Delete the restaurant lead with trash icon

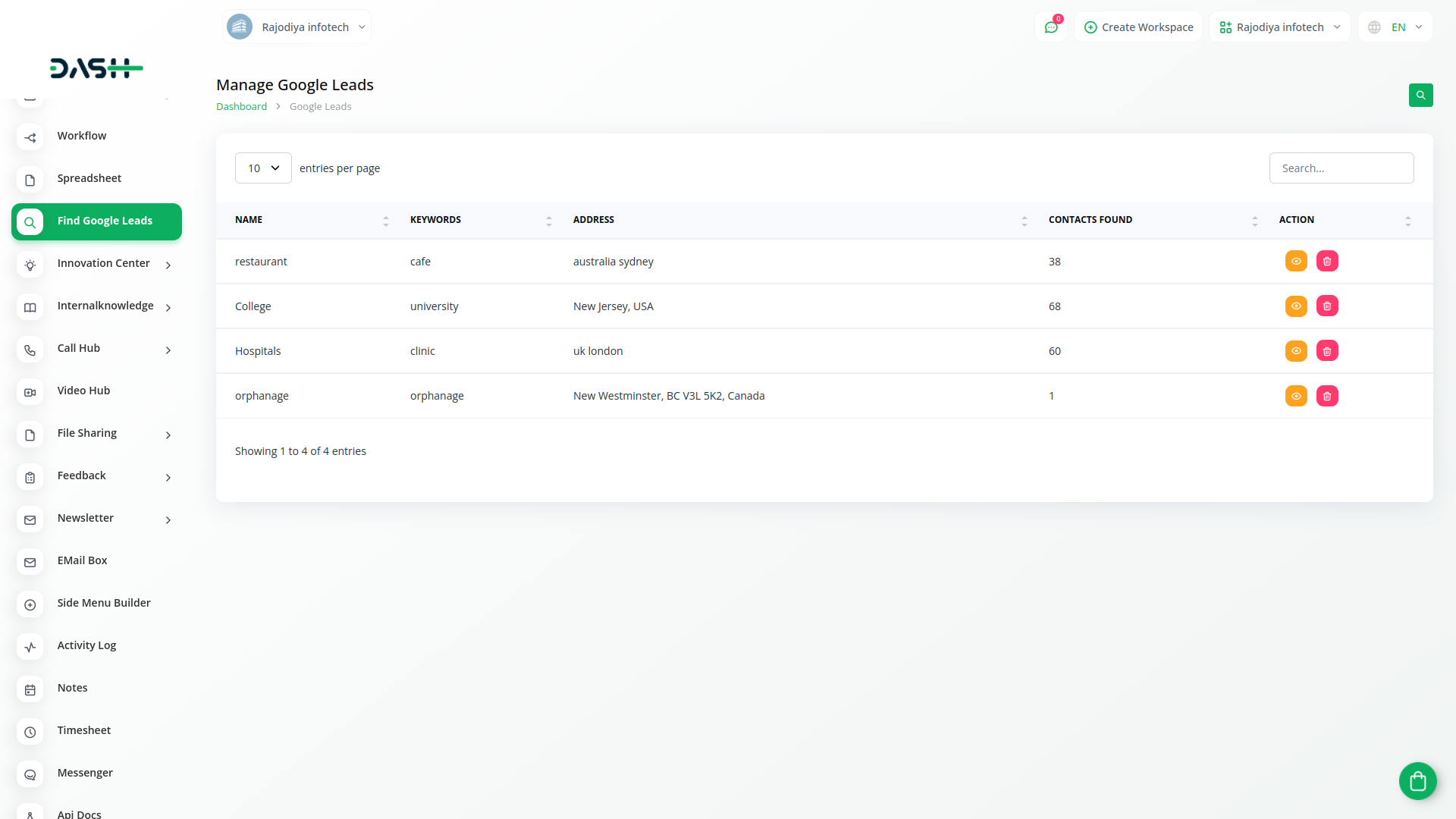pyautogui.click(x=1327, y=262)
